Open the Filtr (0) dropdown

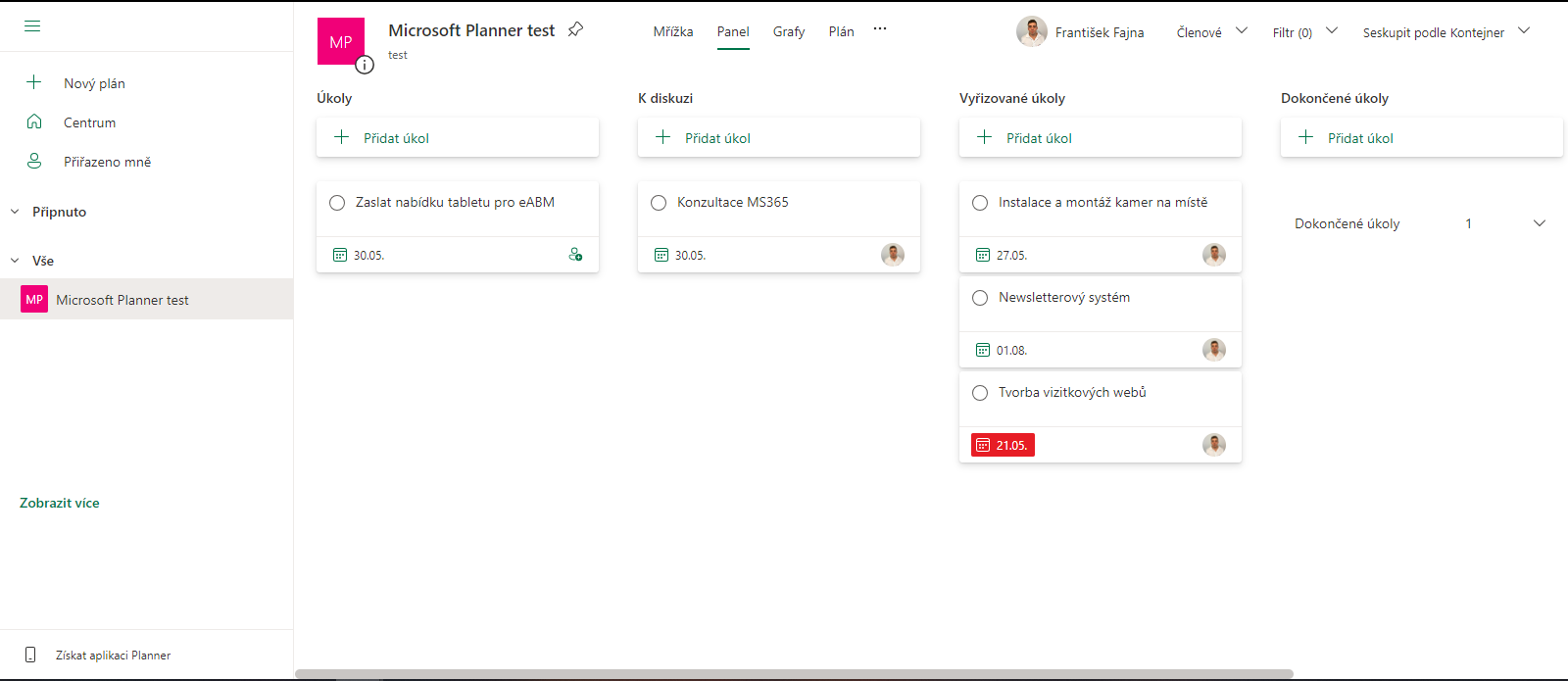click(1305, 32)
